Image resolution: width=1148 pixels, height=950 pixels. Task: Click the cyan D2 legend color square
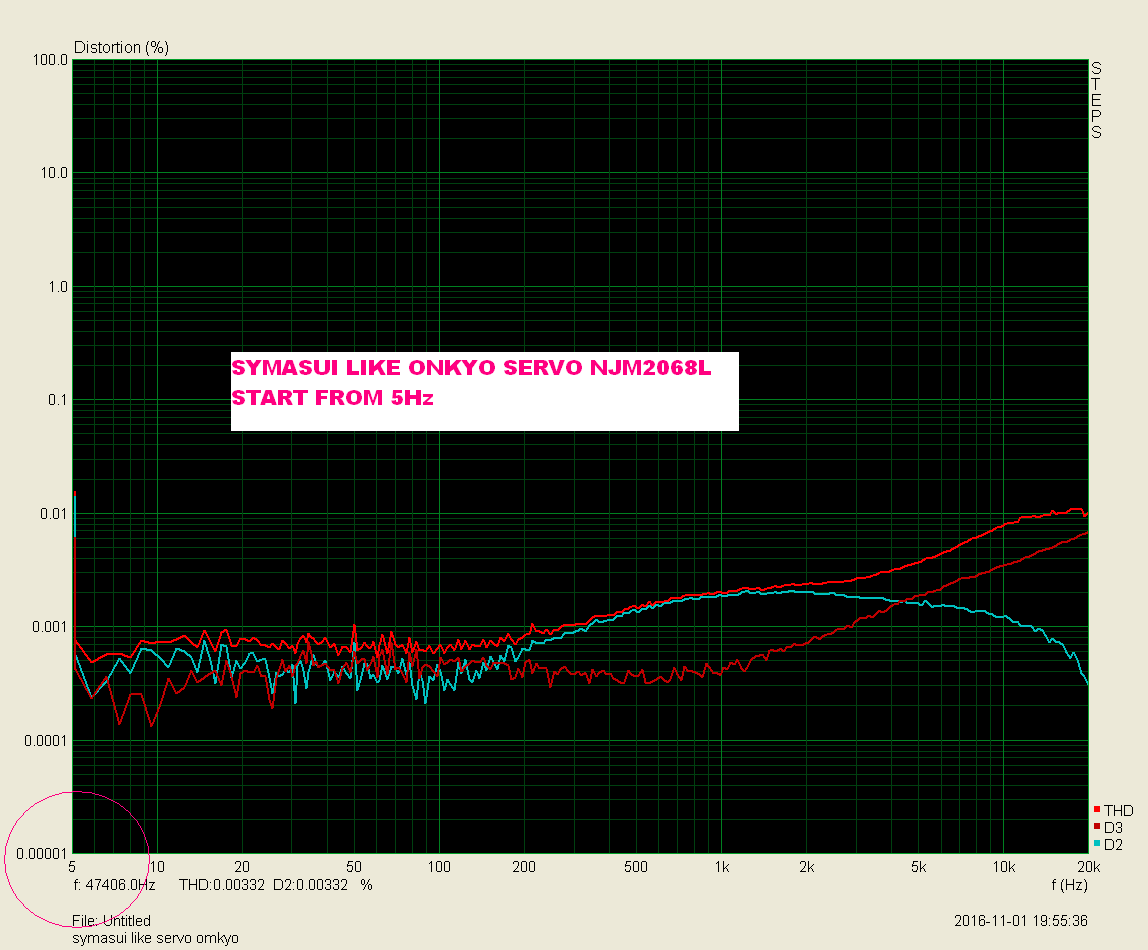click(x=1097, y=843)
